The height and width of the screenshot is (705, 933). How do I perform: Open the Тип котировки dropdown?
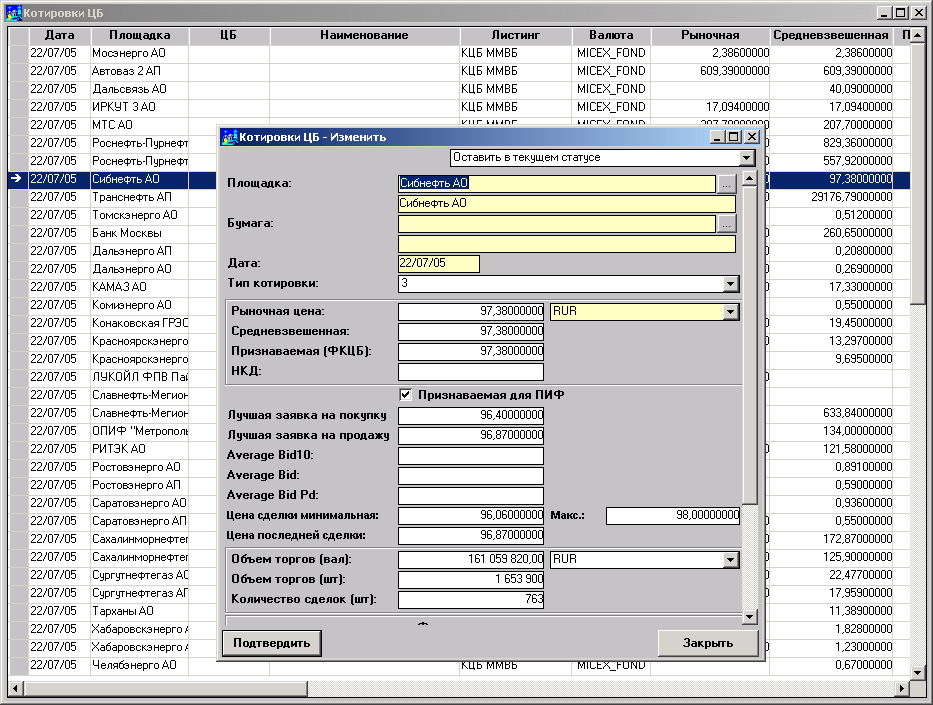pyautogui.click(x=731, y=284)
